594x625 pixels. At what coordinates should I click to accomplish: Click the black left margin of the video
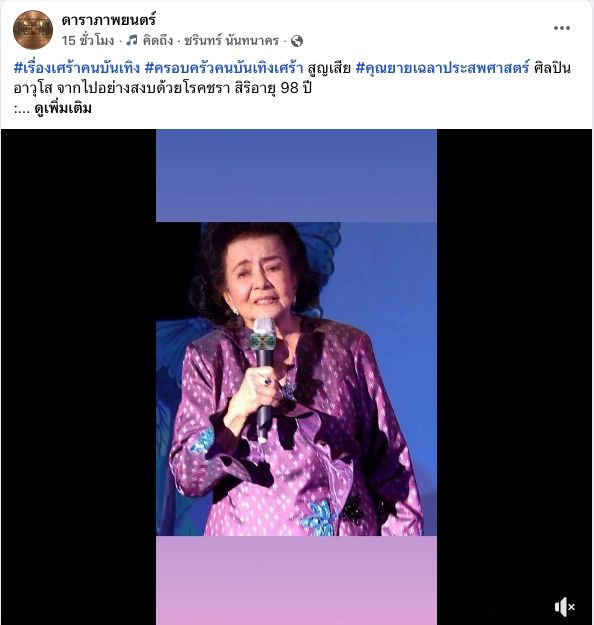tap(79, 377)
